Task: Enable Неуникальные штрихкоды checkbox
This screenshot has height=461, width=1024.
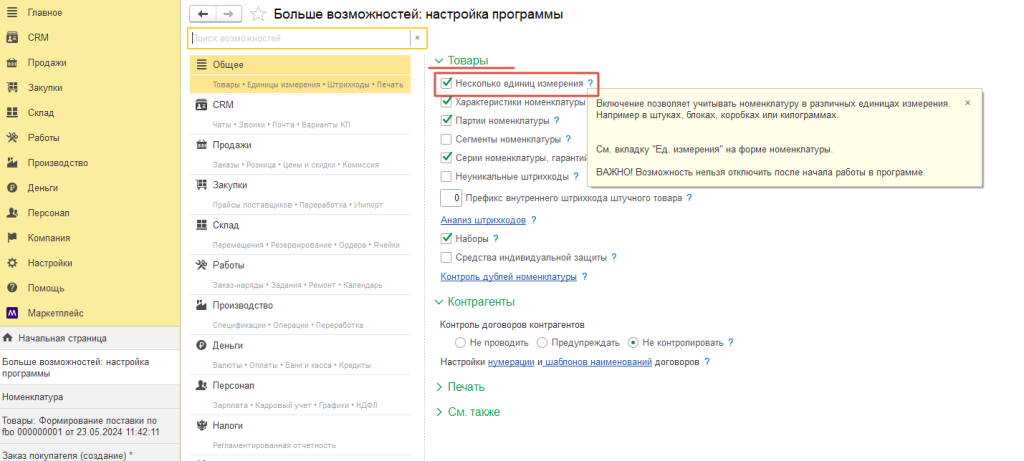Action: [x=446, y=176]
